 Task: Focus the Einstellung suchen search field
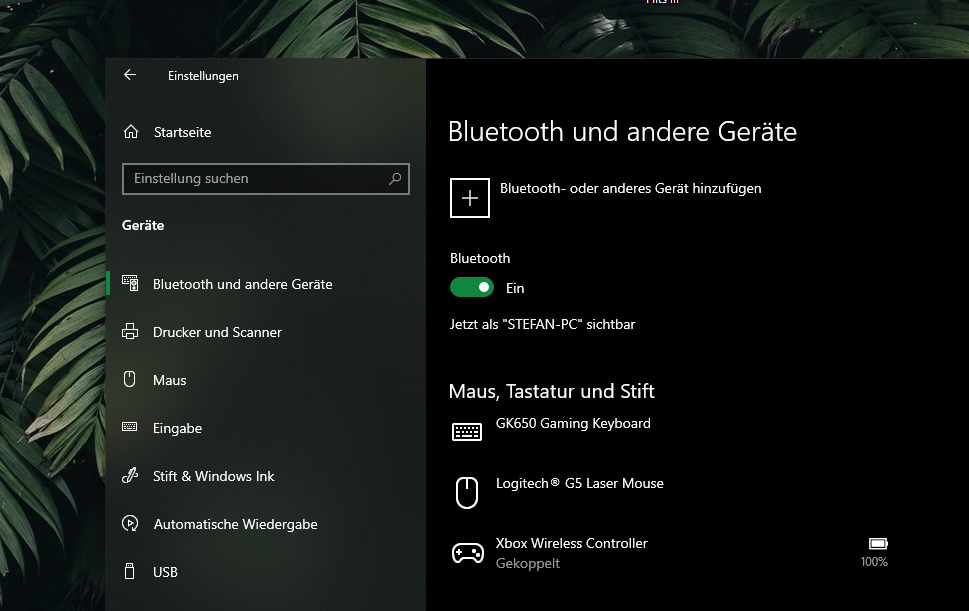[266, 179]
